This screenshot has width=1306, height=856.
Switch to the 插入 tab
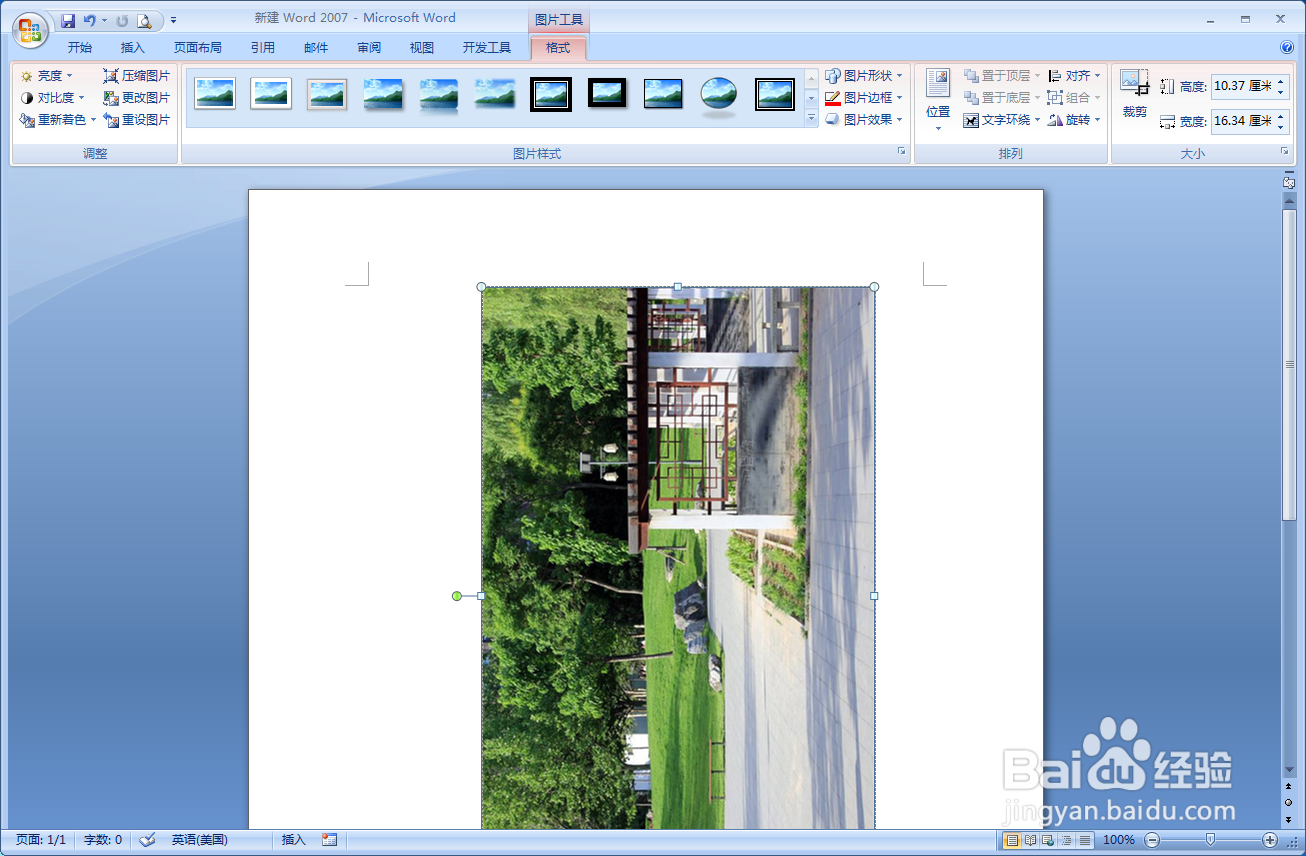[132, 47]
